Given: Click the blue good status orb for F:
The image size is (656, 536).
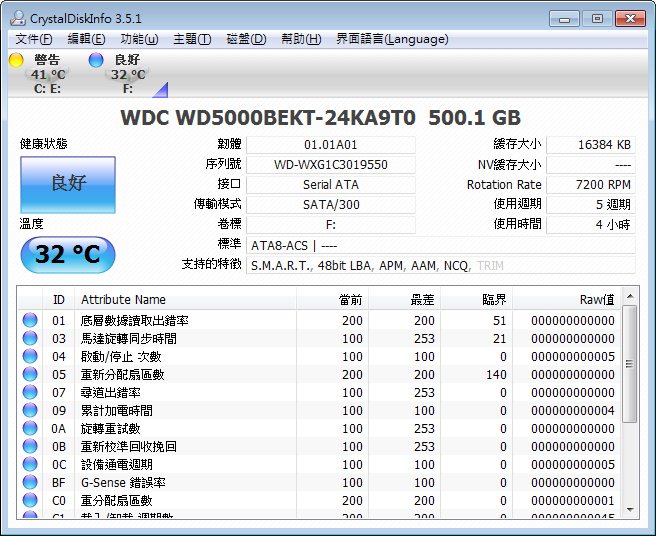Looking at the screenshot, I should coord(96,60).
